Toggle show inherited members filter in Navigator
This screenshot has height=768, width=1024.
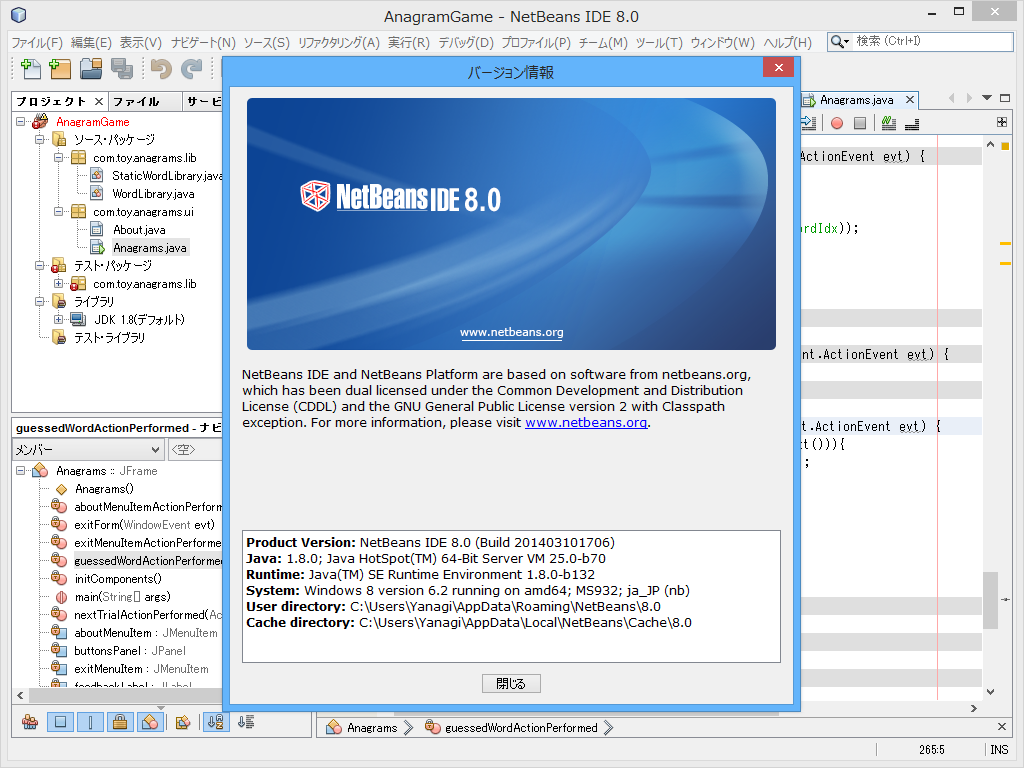click(30, 722)
